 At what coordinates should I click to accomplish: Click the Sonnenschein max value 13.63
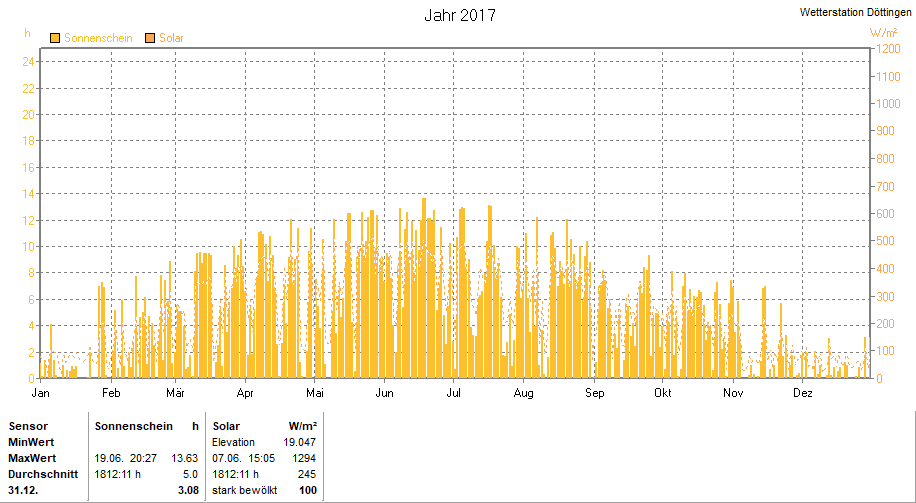[185, 458]
